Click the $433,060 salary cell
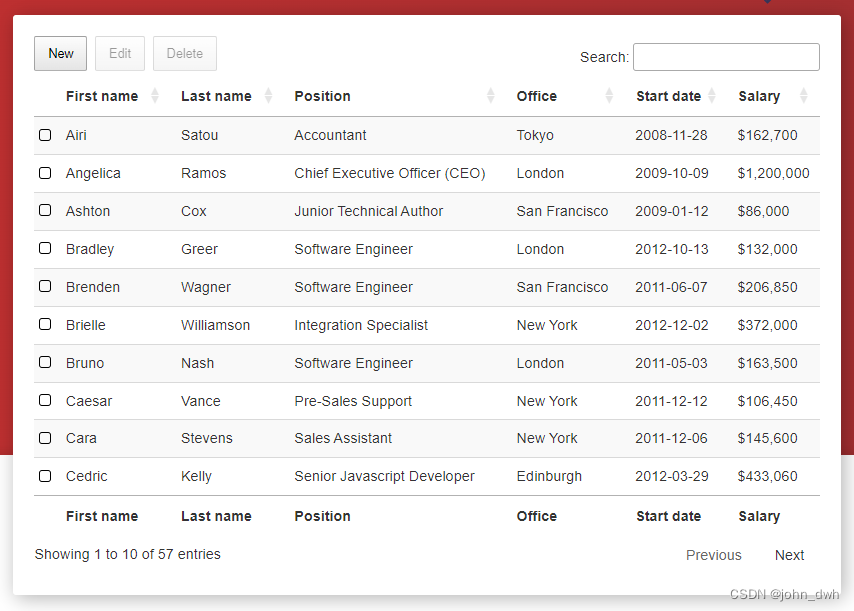 [x=768, y=476]
